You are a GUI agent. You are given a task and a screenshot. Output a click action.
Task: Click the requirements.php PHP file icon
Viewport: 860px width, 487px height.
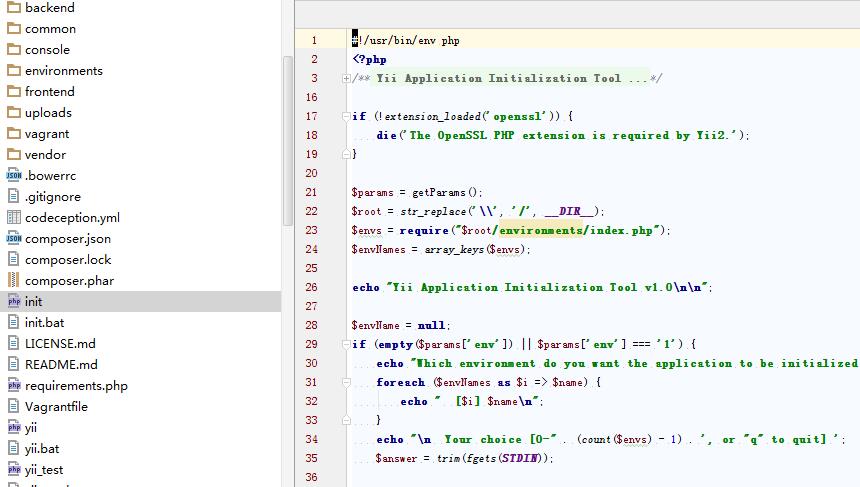pyautogui.click(x=14, y=386)
